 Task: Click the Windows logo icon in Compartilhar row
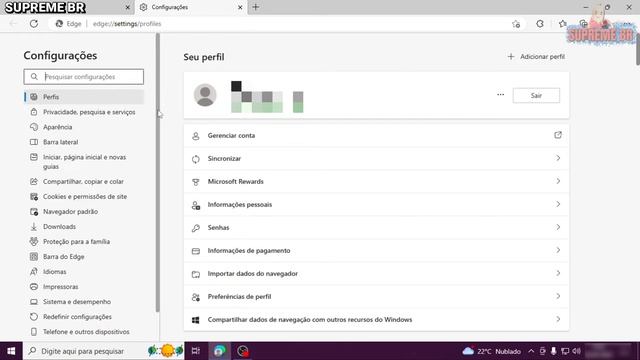click(x=196, y=320)
